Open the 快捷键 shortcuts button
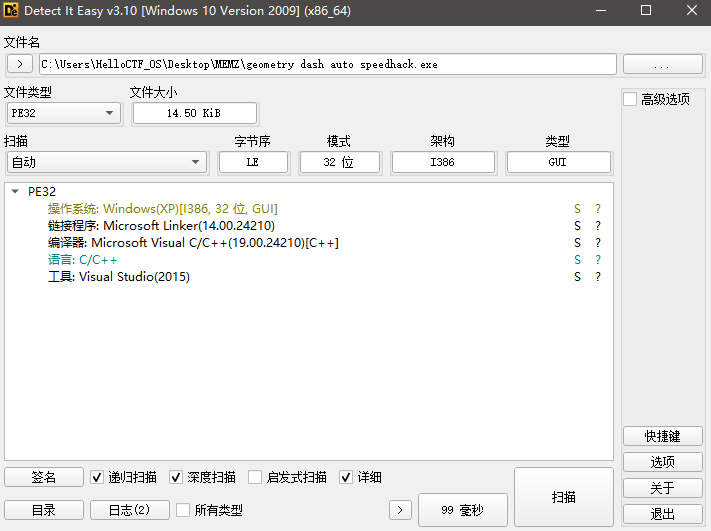The image size is (711, 531). 662,436
